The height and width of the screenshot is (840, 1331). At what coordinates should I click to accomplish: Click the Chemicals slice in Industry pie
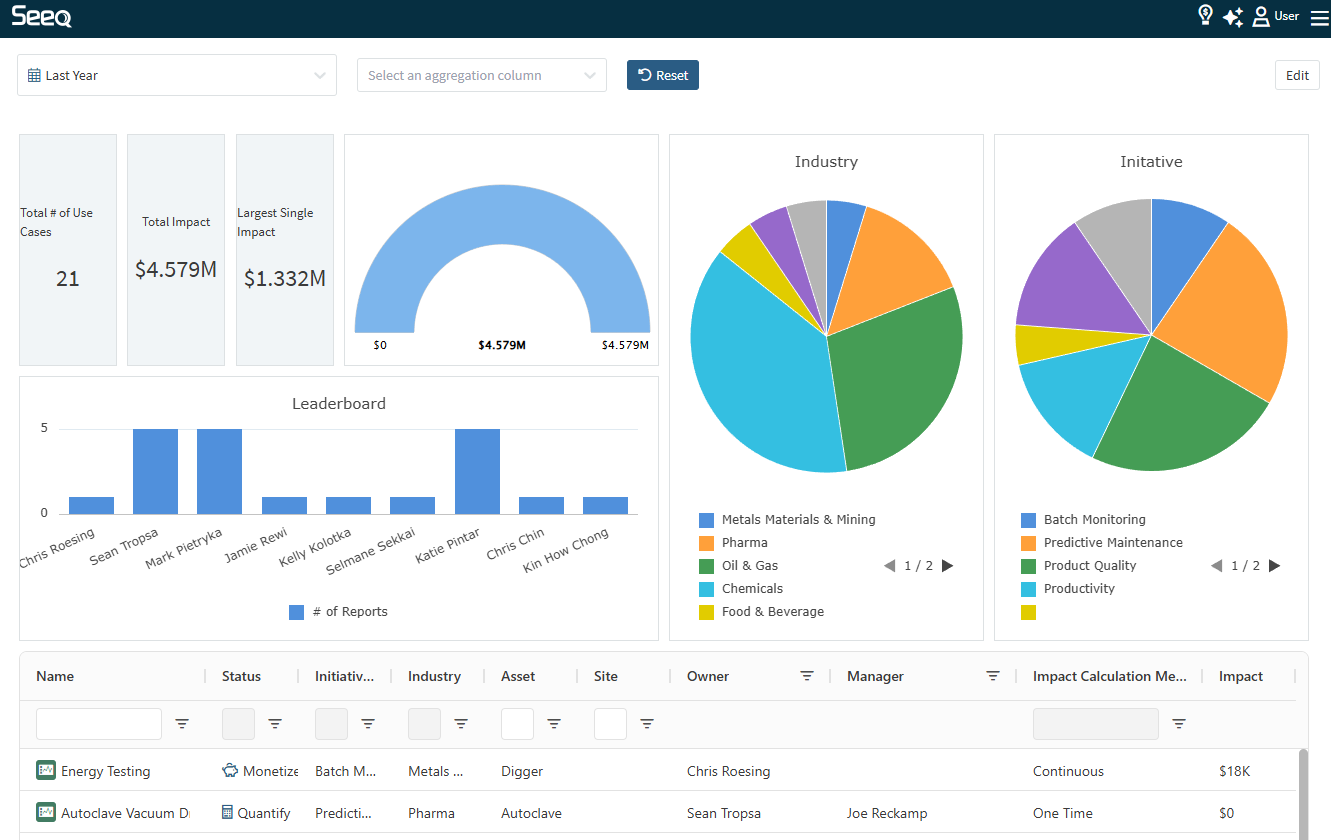coord(760,380)
